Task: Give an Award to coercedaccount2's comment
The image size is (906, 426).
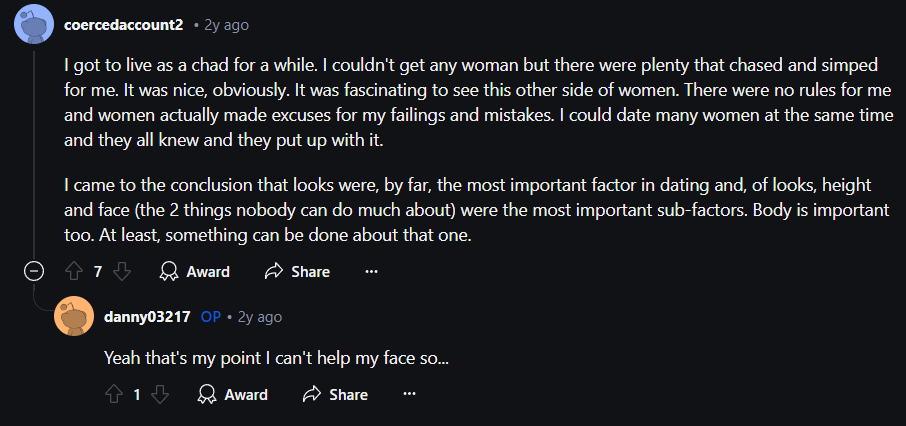Action: [x=195, y=271]
